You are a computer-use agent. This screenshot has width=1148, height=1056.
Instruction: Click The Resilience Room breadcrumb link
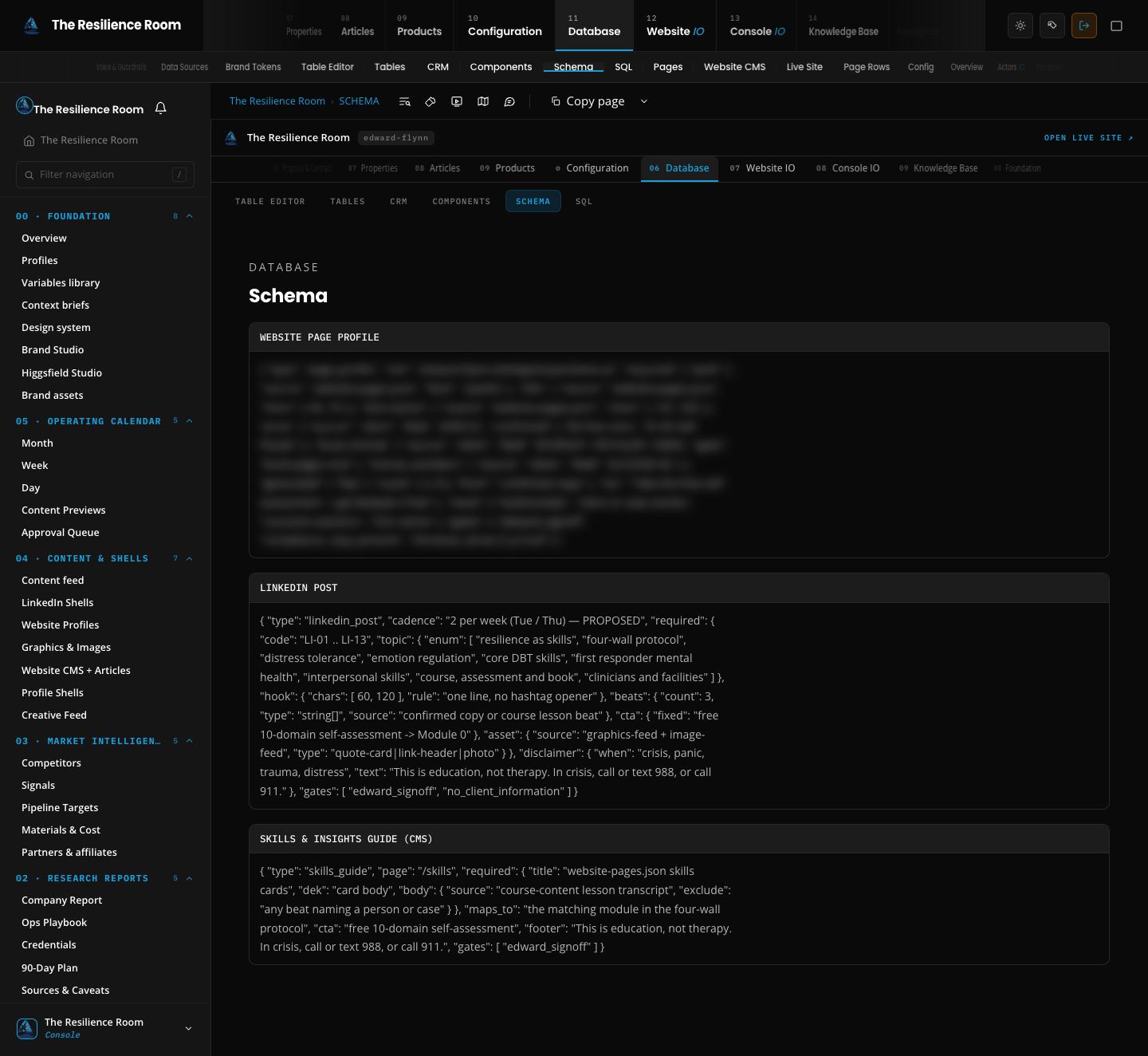click(277, 101)
